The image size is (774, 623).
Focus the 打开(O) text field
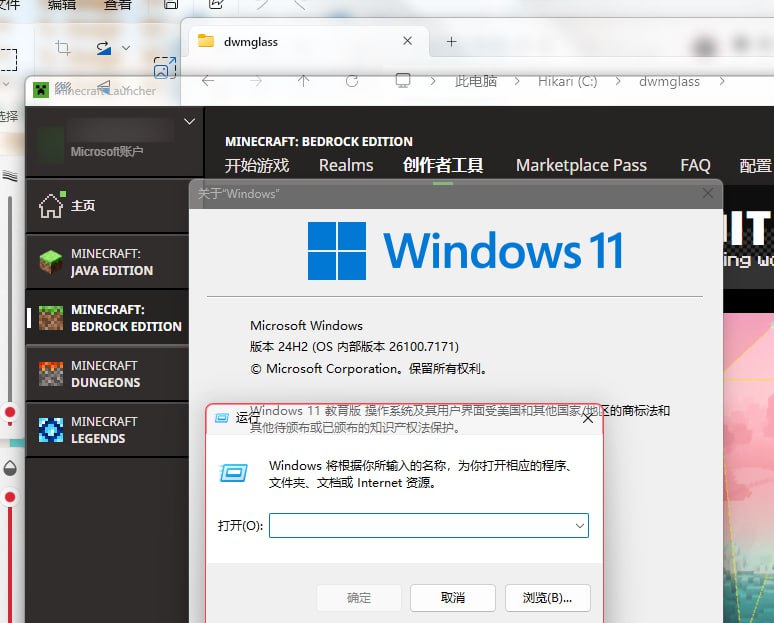428,525
